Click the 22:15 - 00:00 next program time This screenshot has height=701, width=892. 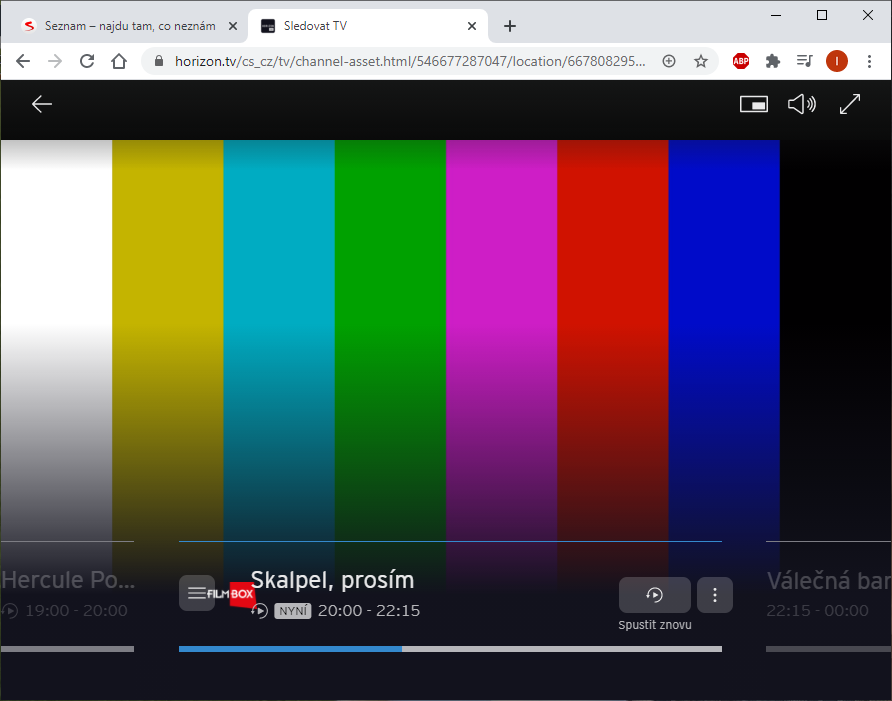[817, 611]
